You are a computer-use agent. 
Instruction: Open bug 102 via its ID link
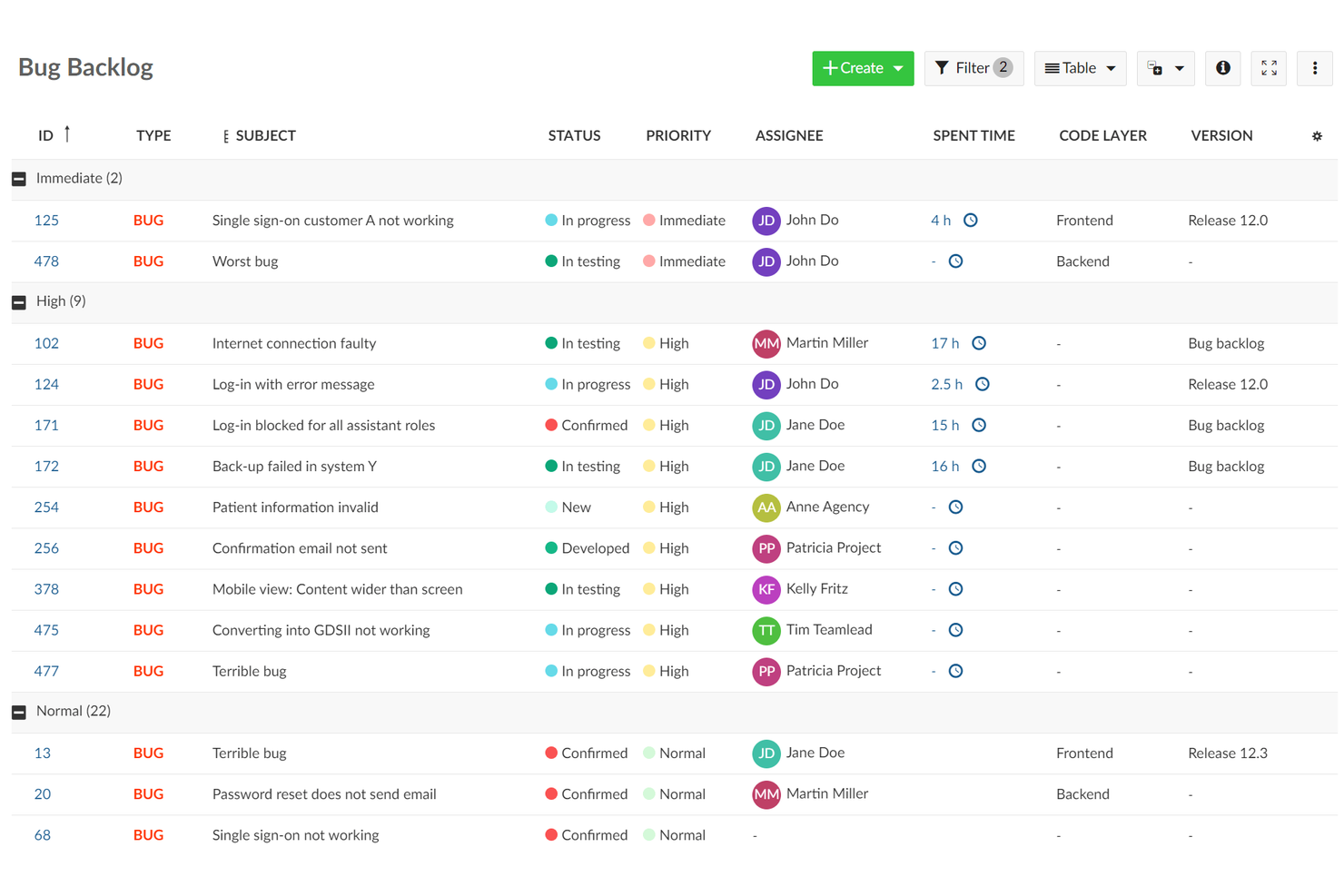(x=46, y=343)
